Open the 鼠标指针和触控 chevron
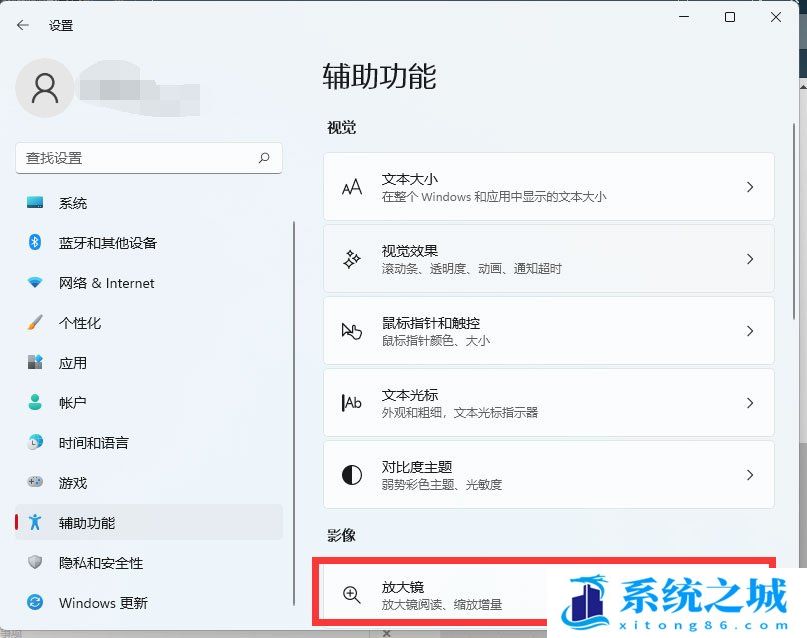The width and height of the screenshot is (807, 638). point(751,330)
